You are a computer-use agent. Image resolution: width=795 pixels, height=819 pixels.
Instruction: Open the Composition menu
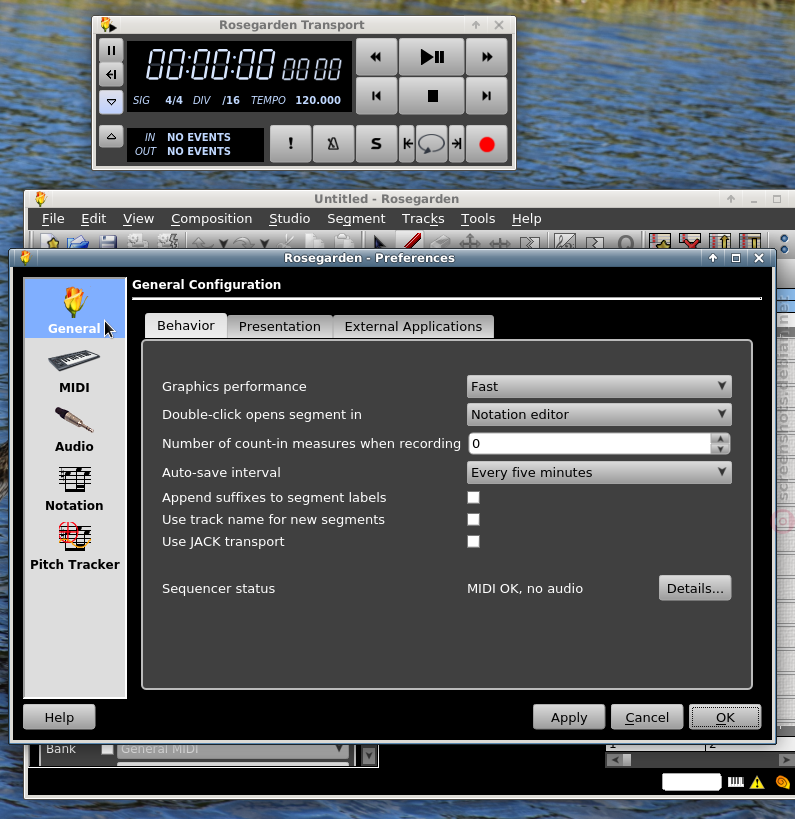click(212, 218)
